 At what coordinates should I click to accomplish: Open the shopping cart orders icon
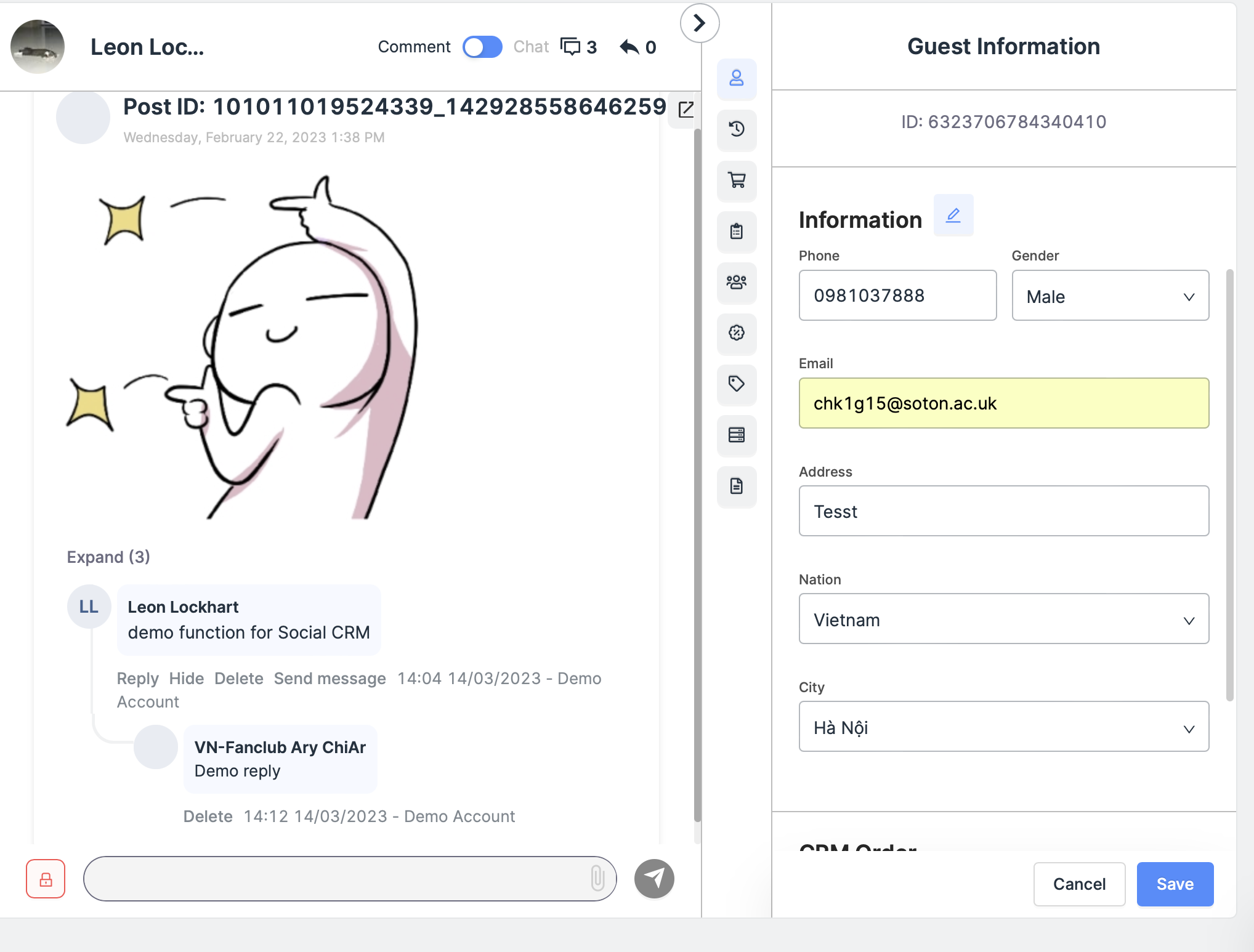pyautogui.click(x=736, y=180)
